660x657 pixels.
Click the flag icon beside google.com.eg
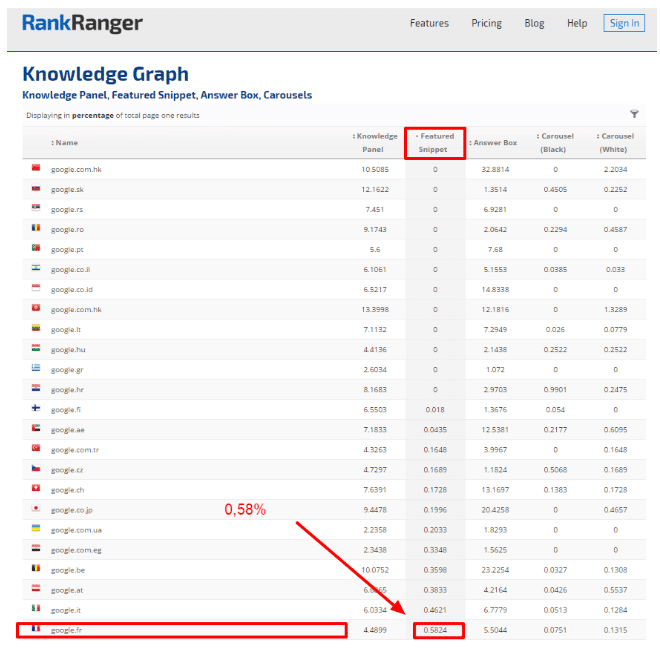point(36,549)
